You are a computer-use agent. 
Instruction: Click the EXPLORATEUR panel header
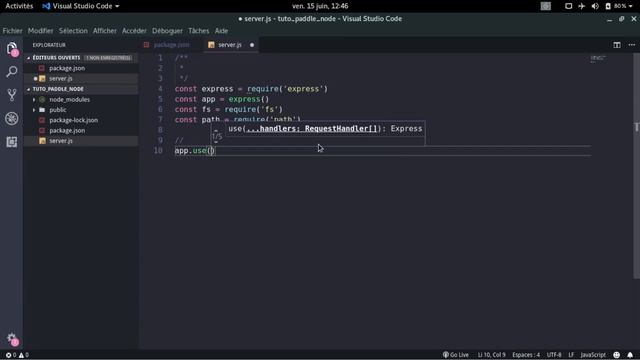49,45
